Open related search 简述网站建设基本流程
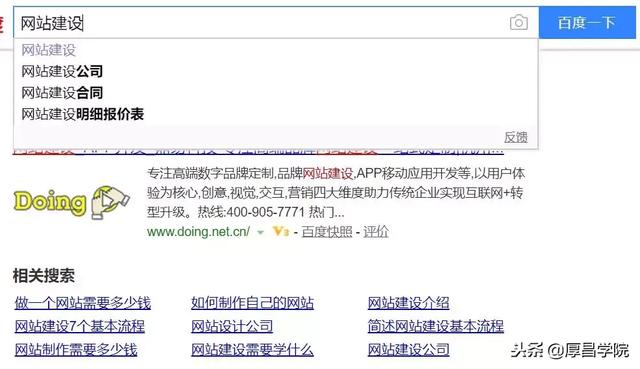 click(x=436, y=326)
